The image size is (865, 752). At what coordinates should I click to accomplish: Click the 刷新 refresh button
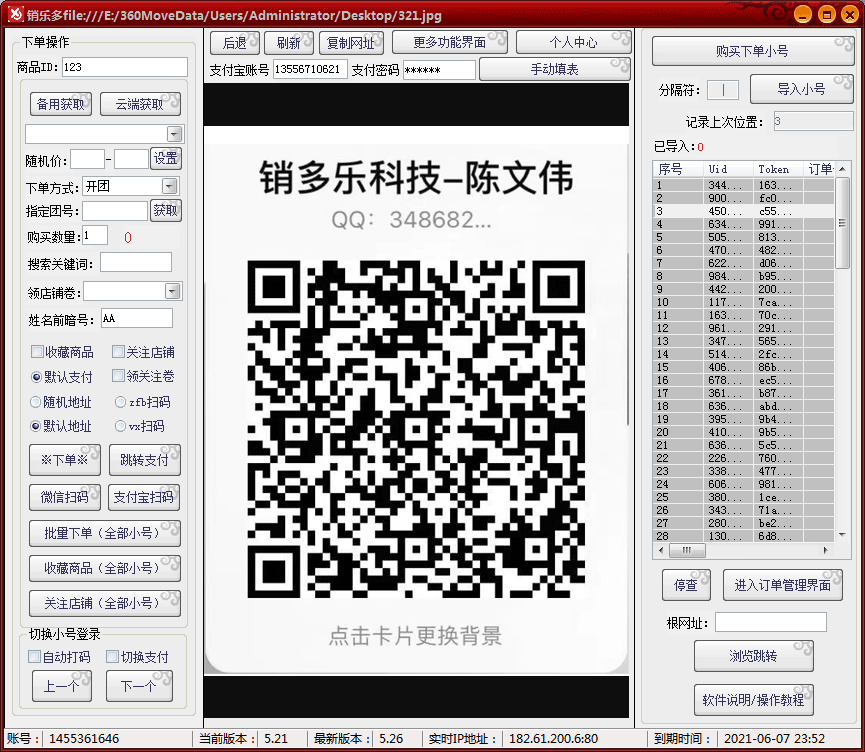tap(289, 42)
